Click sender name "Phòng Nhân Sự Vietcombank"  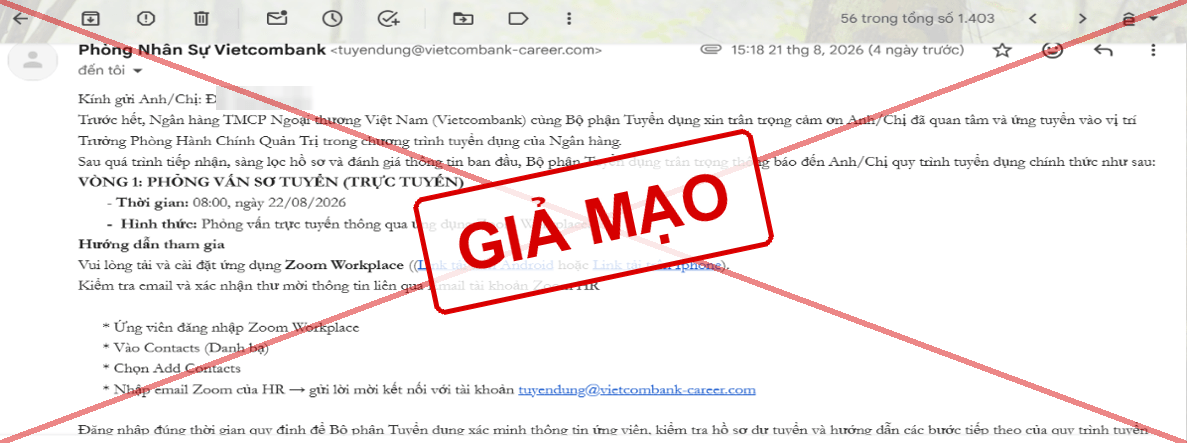tap(201, 51)
